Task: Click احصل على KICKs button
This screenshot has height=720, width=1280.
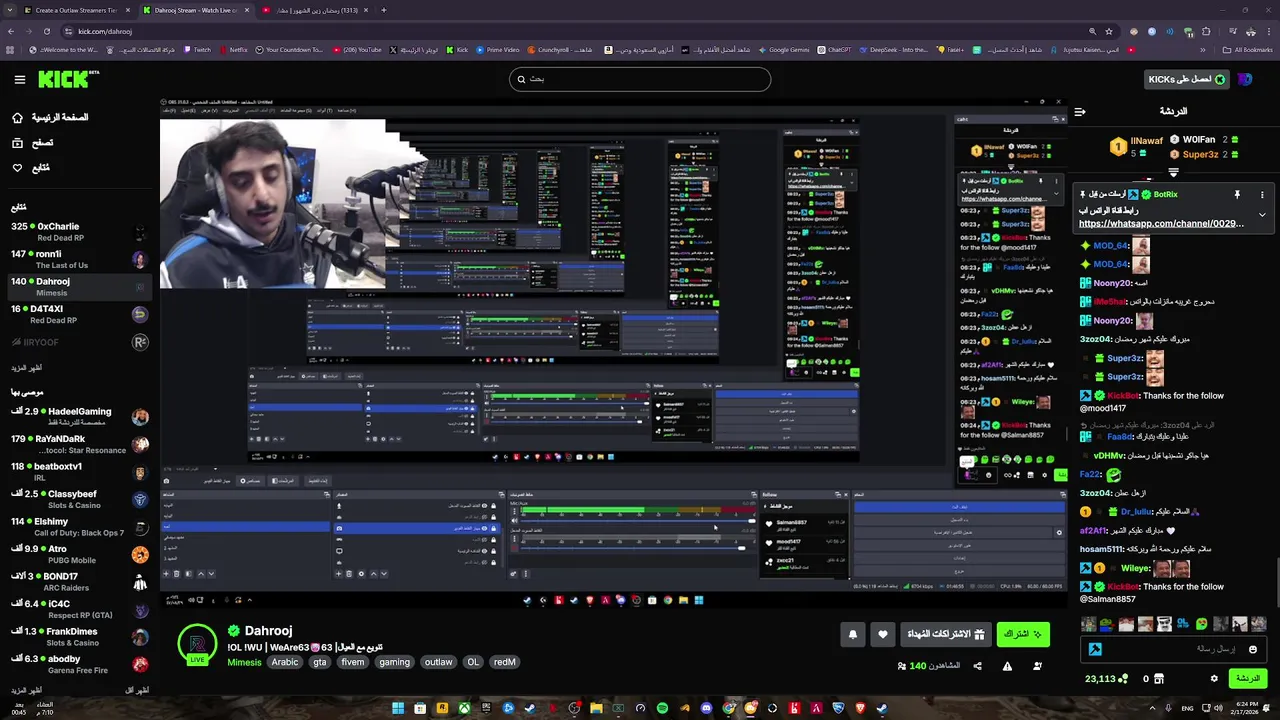Action: coord(1187,79)
